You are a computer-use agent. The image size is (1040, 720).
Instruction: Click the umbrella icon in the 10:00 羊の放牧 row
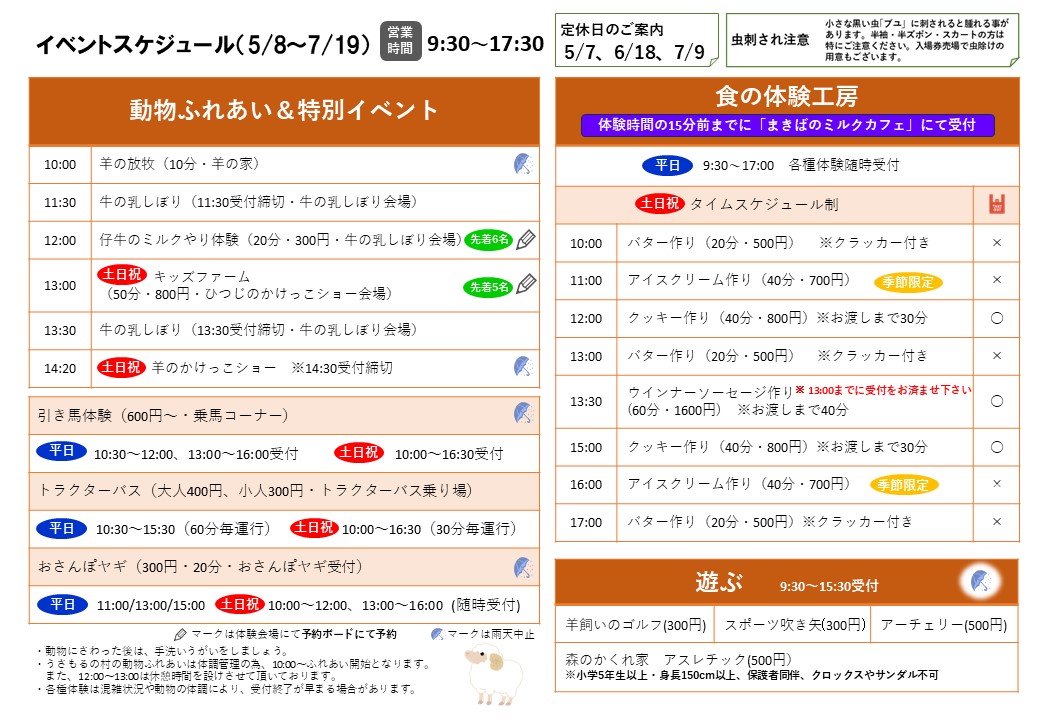pyautogui.click(x=522, y=164)
